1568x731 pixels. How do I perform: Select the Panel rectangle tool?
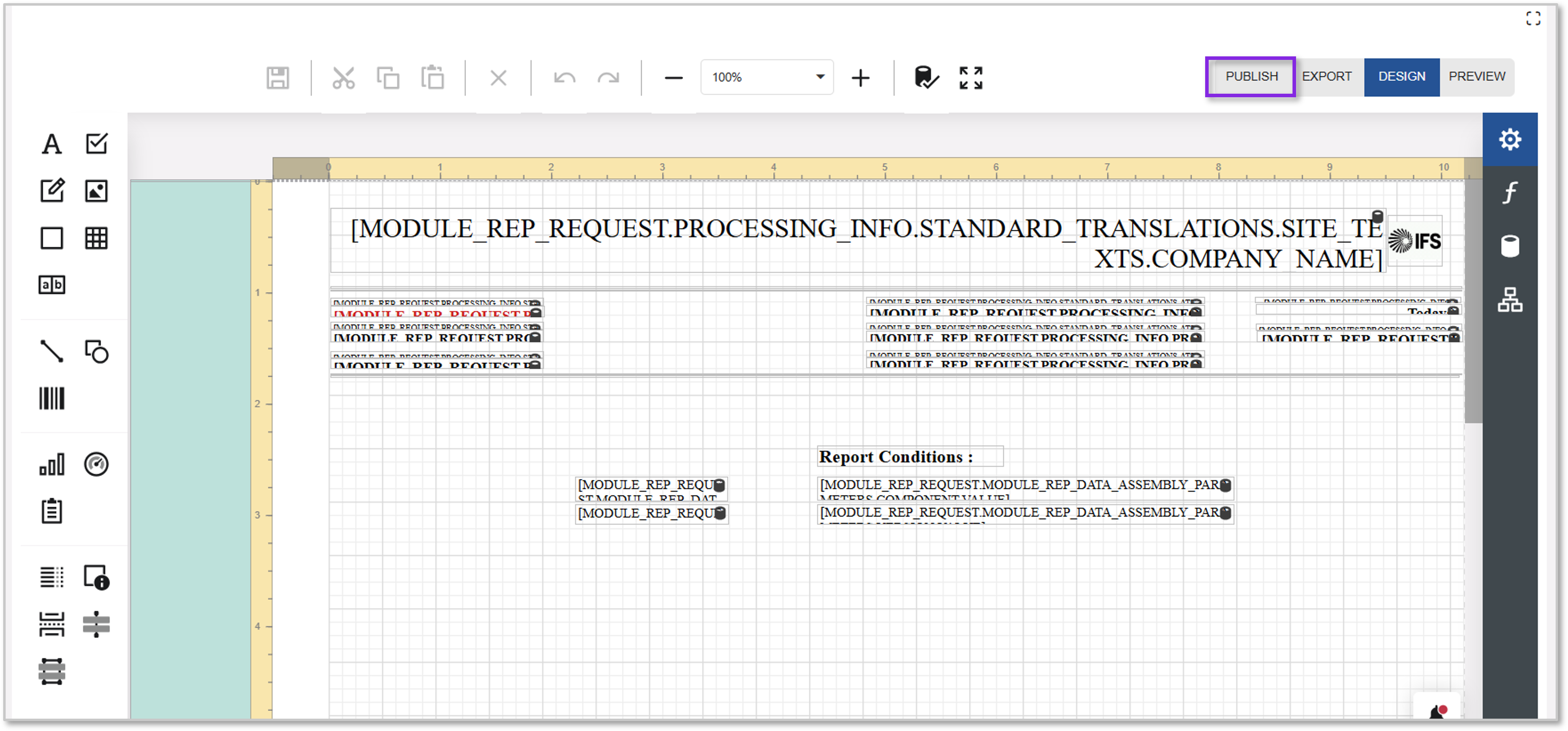[52, 238]
